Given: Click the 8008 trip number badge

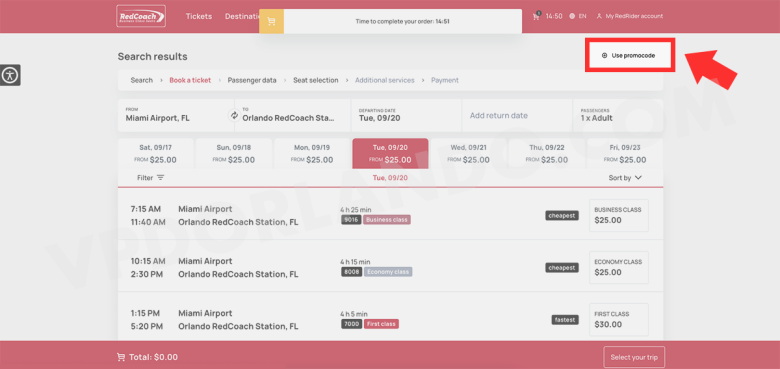Looking at the screenshot, I should coord(351,272).
